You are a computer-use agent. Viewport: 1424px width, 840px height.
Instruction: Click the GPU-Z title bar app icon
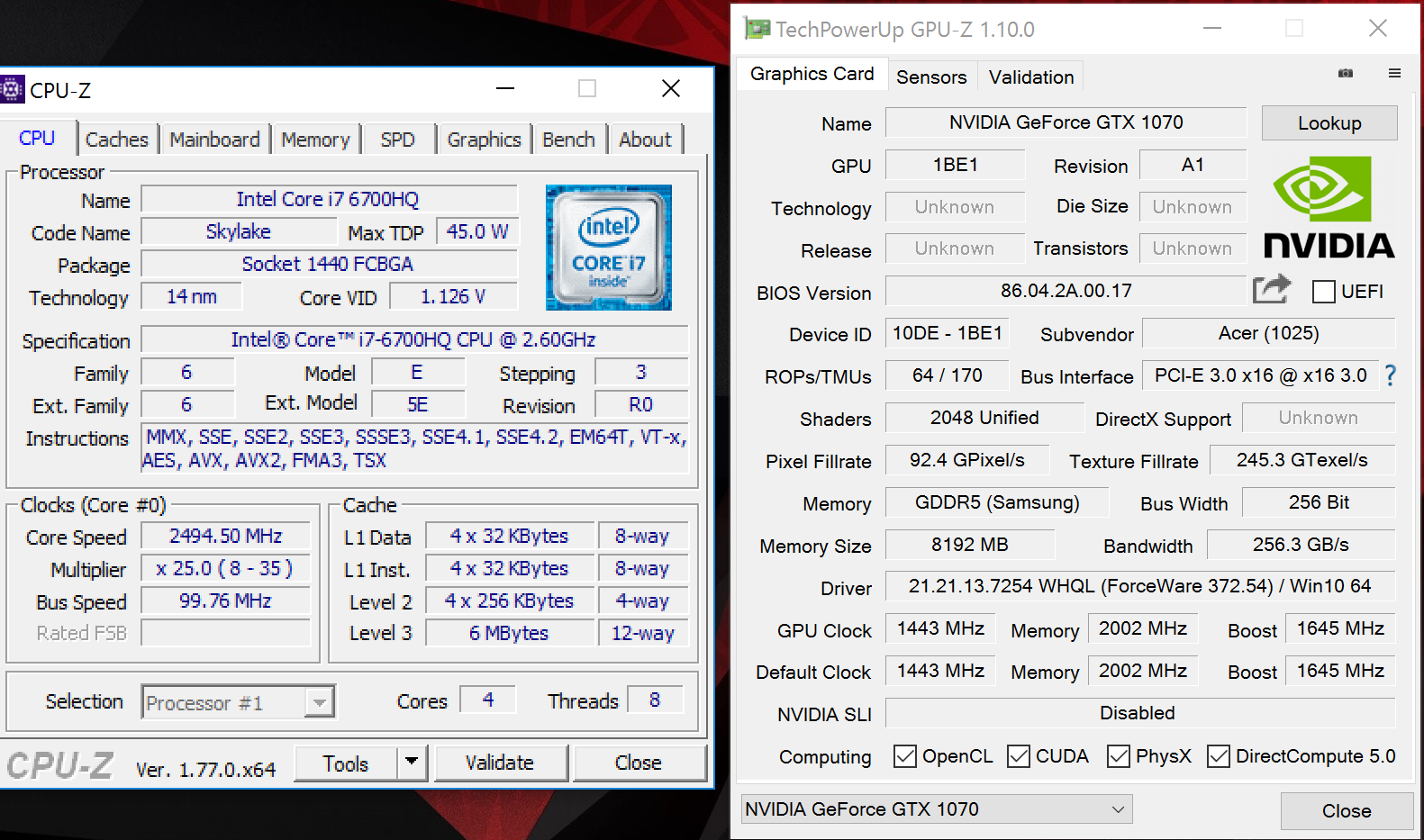click(x=757, y=29)
